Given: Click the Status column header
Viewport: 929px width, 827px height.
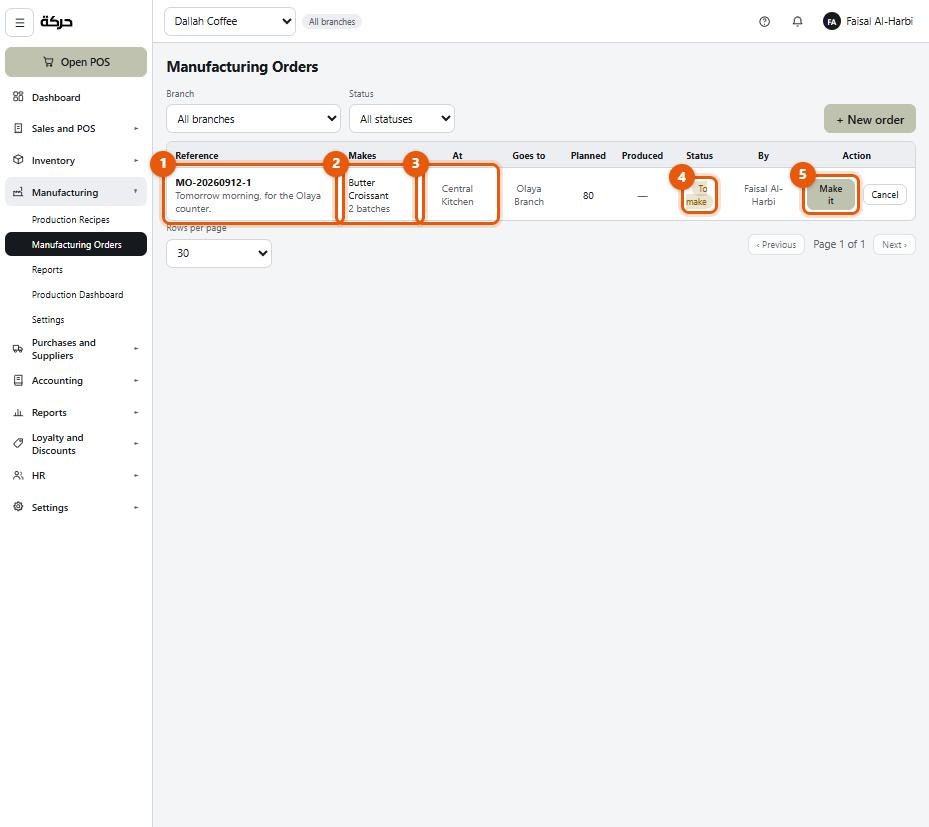Looking at the screenshot, I should pyautogui.click(x=699, y=155).
